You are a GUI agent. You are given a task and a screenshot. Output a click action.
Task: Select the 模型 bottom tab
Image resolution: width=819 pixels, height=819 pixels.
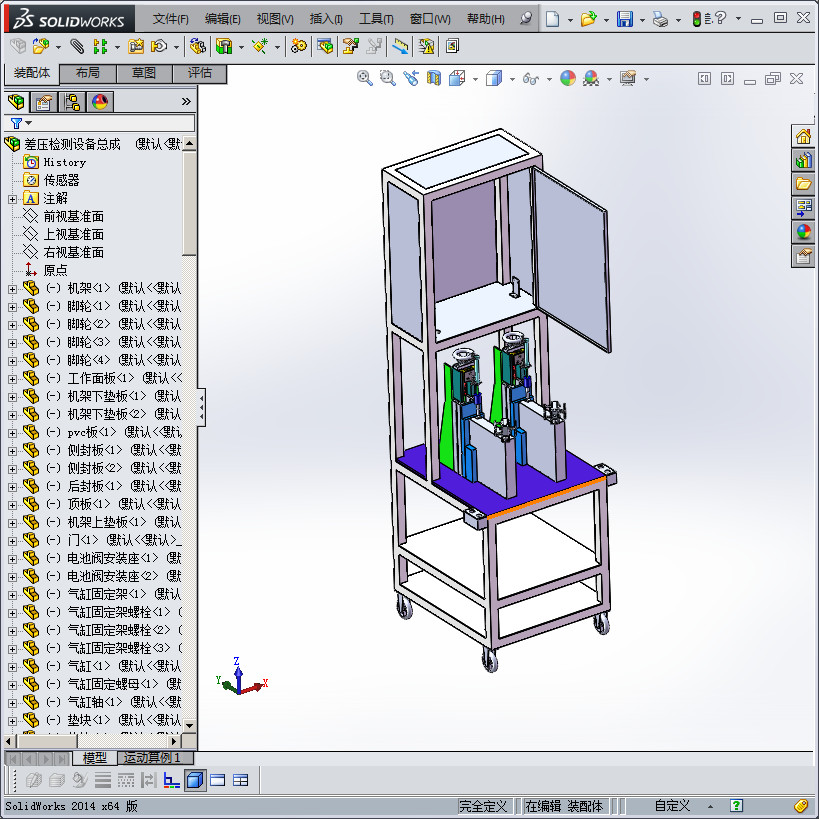point(95,757)
